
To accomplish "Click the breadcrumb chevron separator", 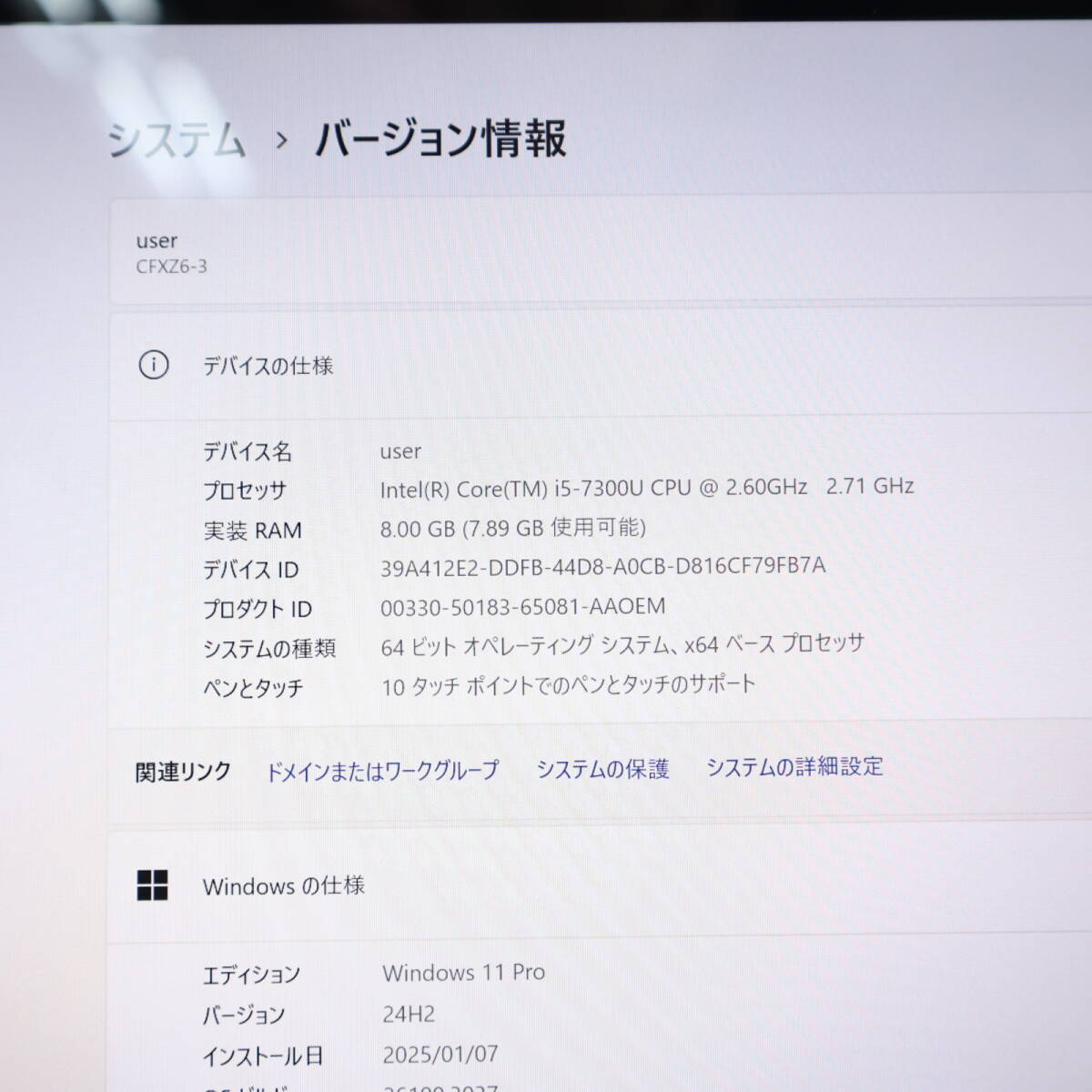I will 281,140.
